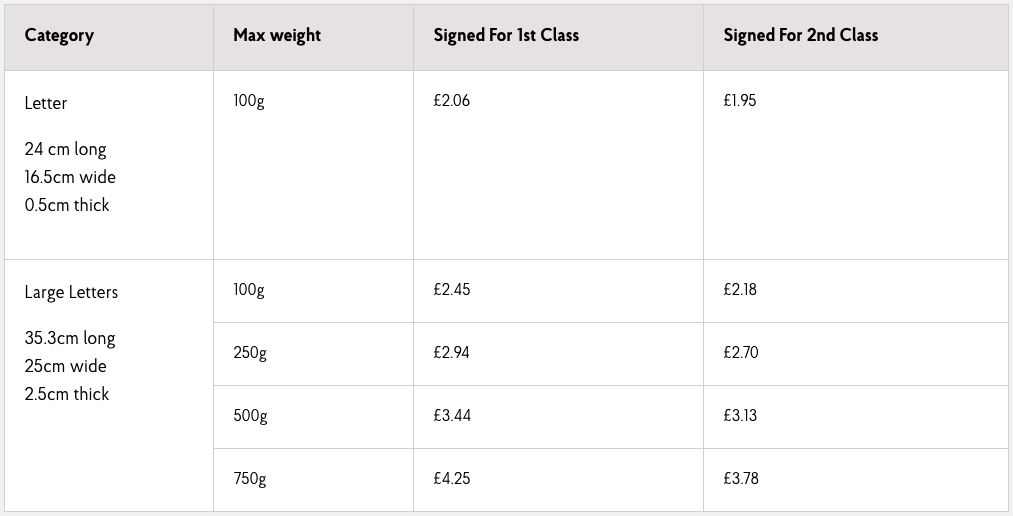This screenshot has height=516, width=1013.
Task: Click the £2.45 large letter price
Action: click(452, 289)
